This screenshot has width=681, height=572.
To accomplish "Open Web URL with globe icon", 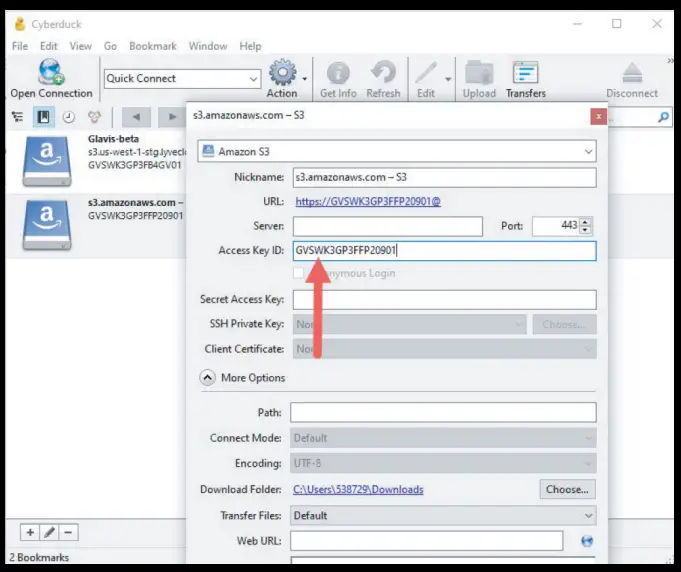I will (x=587, y=541).
